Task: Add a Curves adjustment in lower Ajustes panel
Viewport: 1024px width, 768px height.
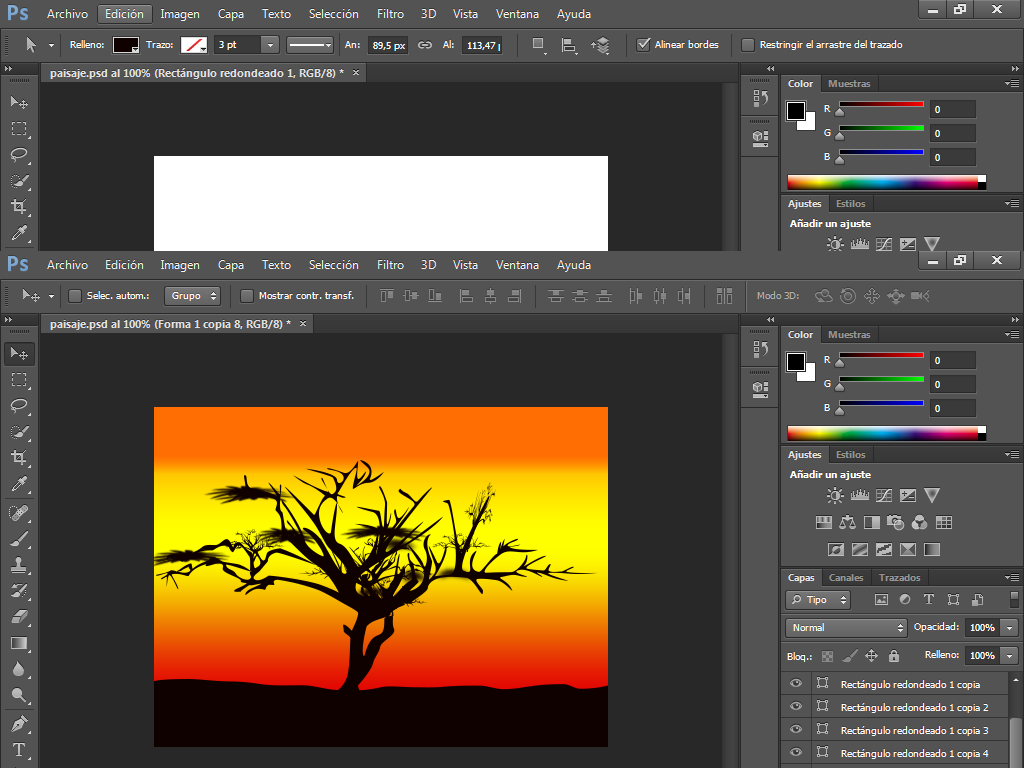Action: pyautogui.click(x=884, y=496)
